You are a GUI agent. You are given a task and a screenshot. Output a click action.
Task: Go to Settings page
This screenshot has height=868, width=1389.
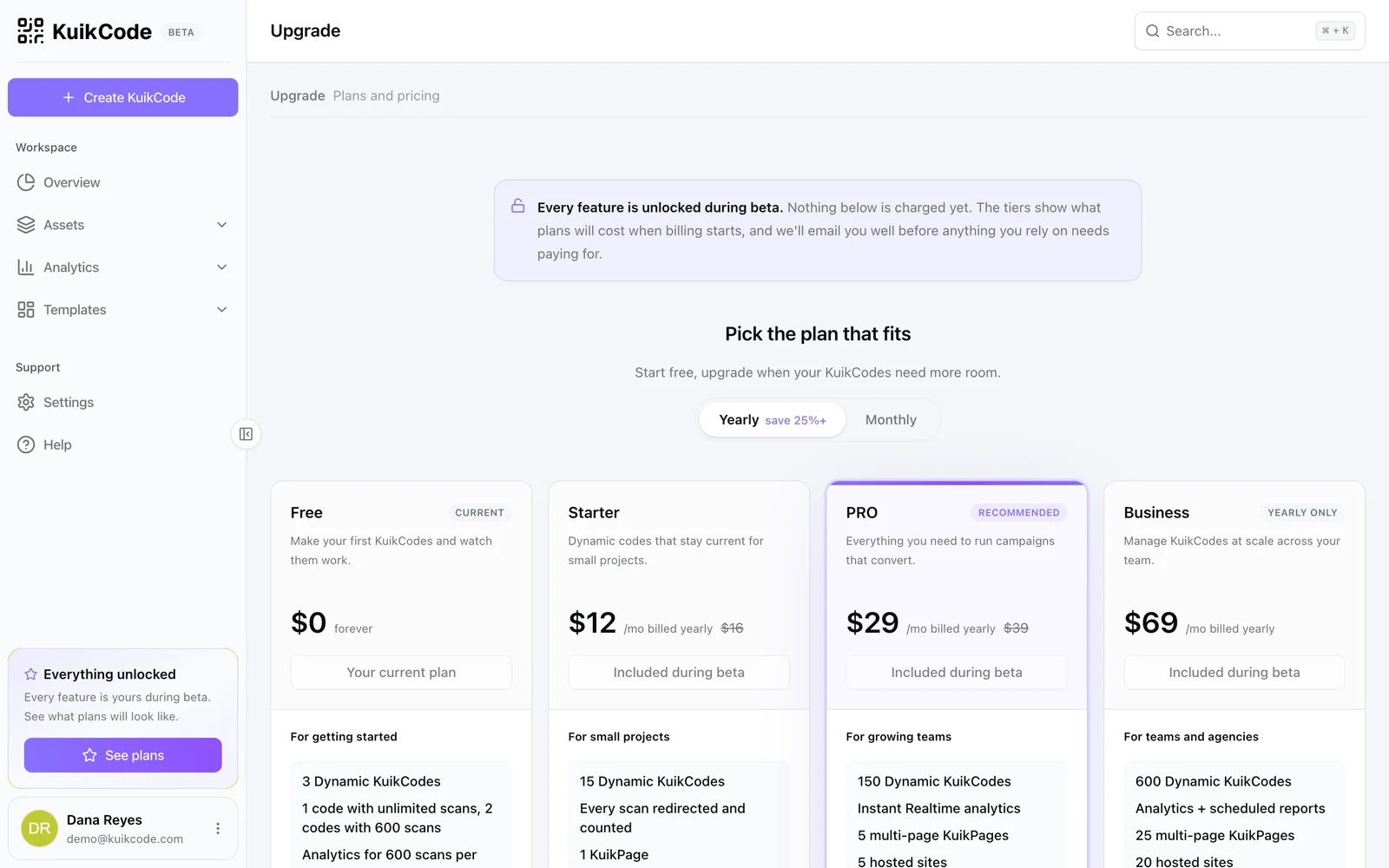[122, 402]
